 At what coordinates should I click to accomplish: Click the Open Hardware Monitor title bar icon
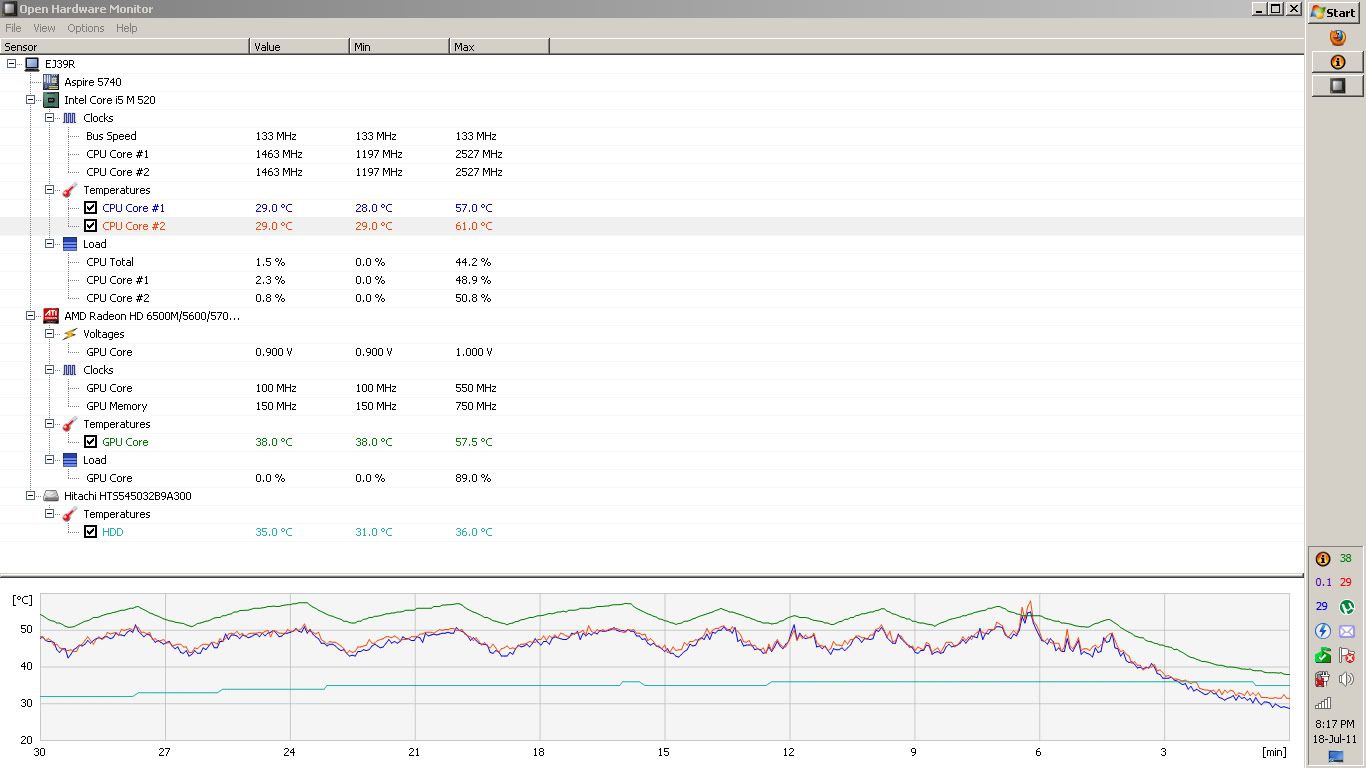[10, 9]
